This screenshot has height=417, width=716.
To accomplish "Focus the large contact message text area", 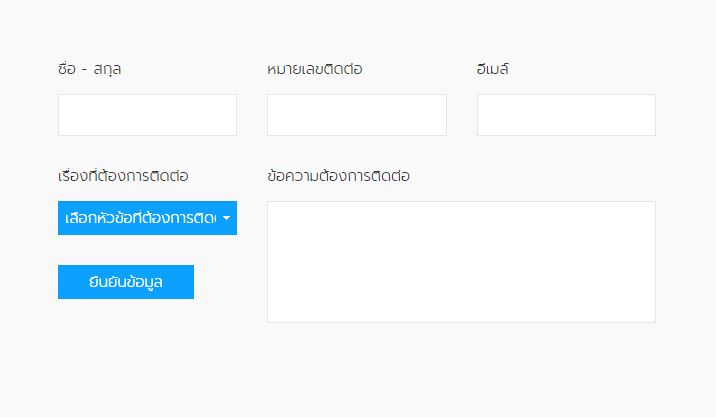I will [x=461, y=262].
